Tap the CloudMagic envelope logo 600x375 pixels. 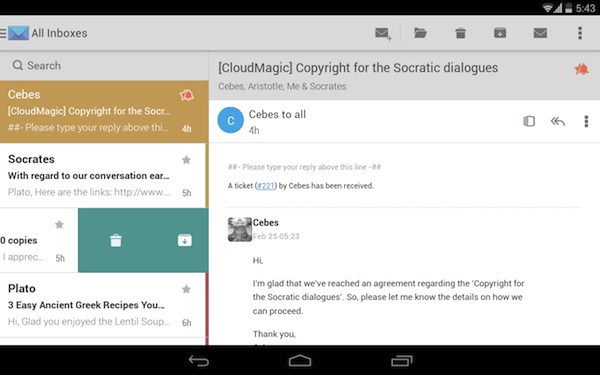pyautogui.click(x=18, y=33)
